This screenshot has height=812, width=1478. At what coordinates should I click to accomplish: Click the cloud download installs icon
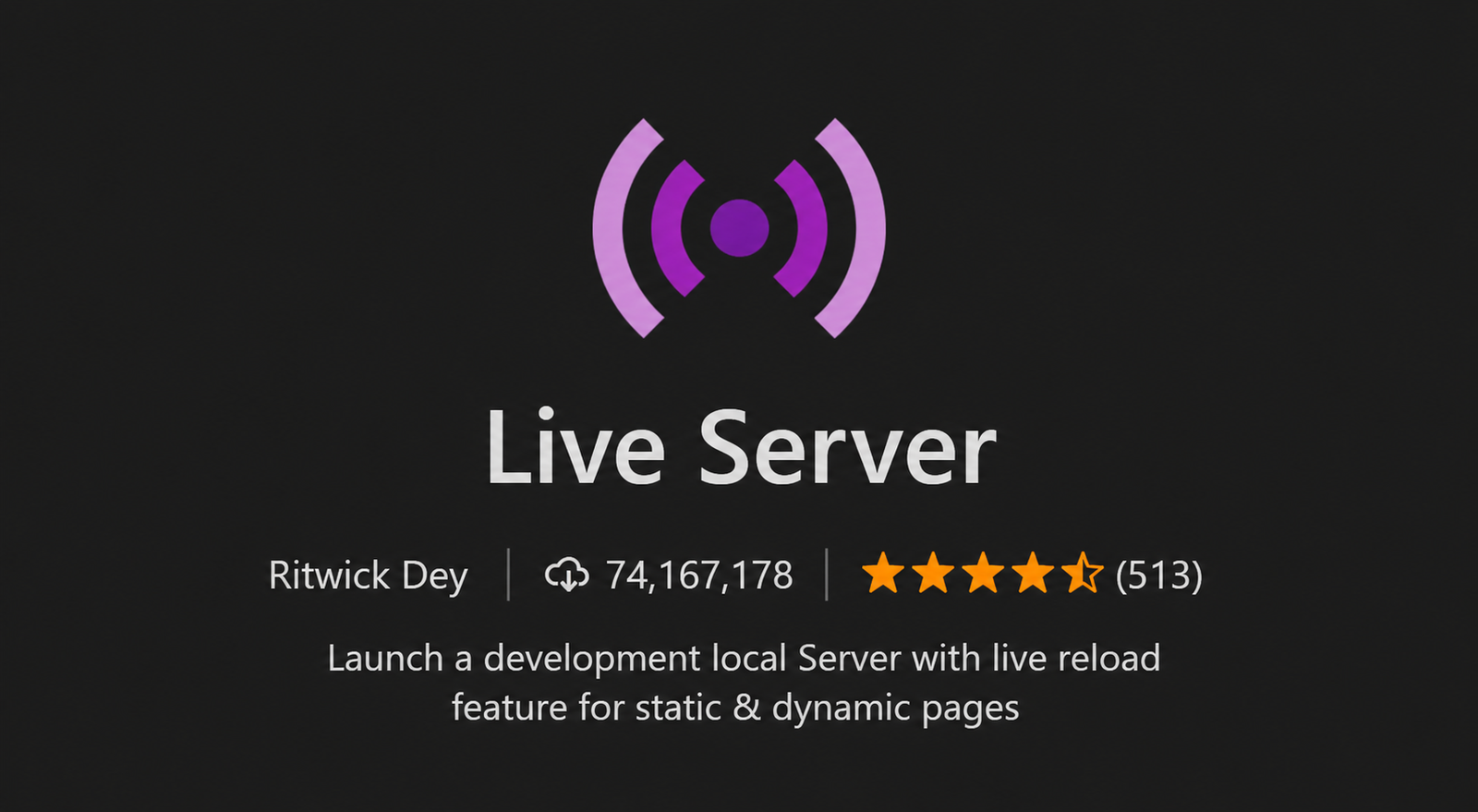pos(566,575)
